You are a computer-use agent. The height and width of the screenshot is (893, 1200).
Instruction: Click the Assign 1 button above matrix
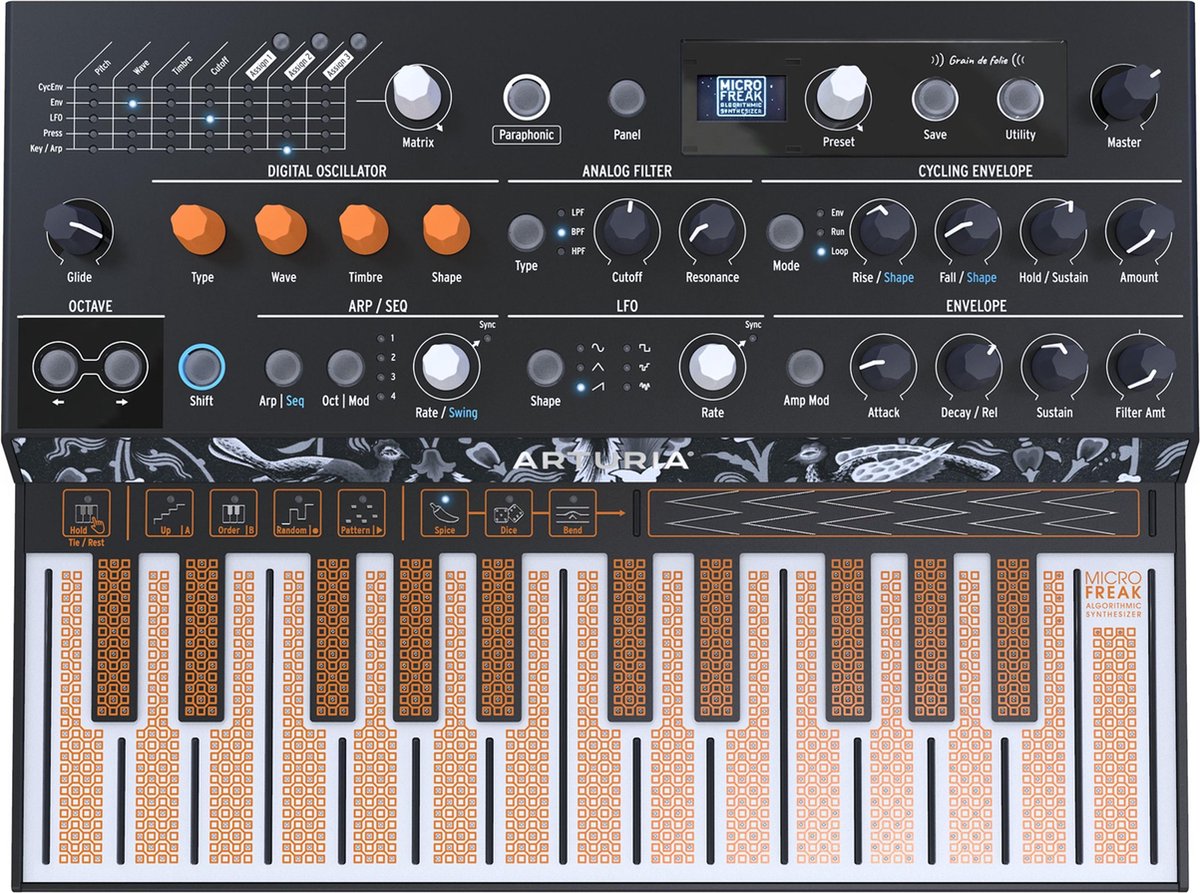[283, 41]
